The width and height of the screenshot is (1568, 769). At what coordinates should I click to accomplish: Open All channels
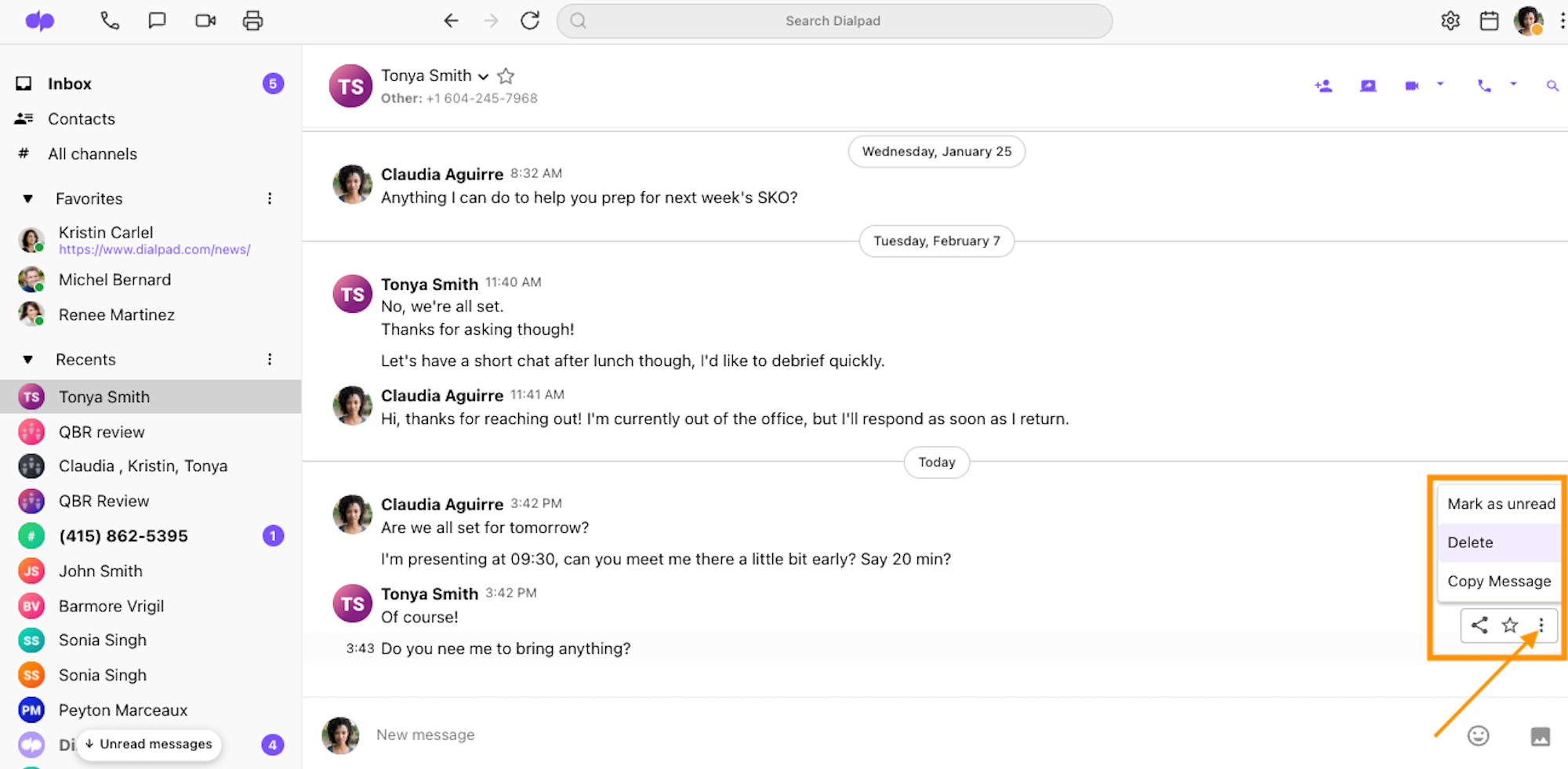pyautogui.click(x=93, y=154)
